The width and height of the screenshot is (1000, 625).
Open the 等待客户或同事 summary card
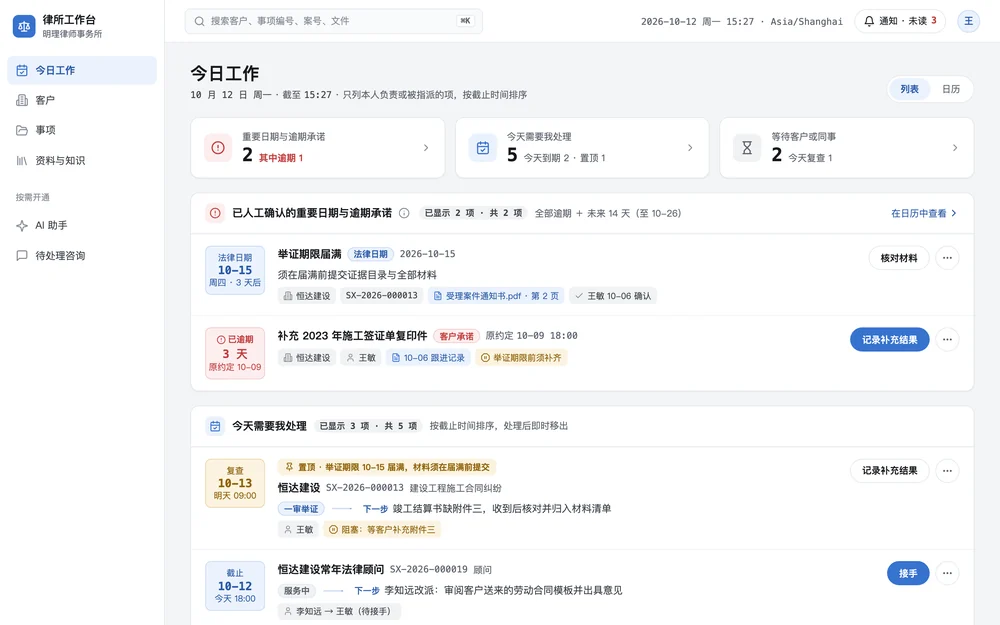tap(847, 147)
